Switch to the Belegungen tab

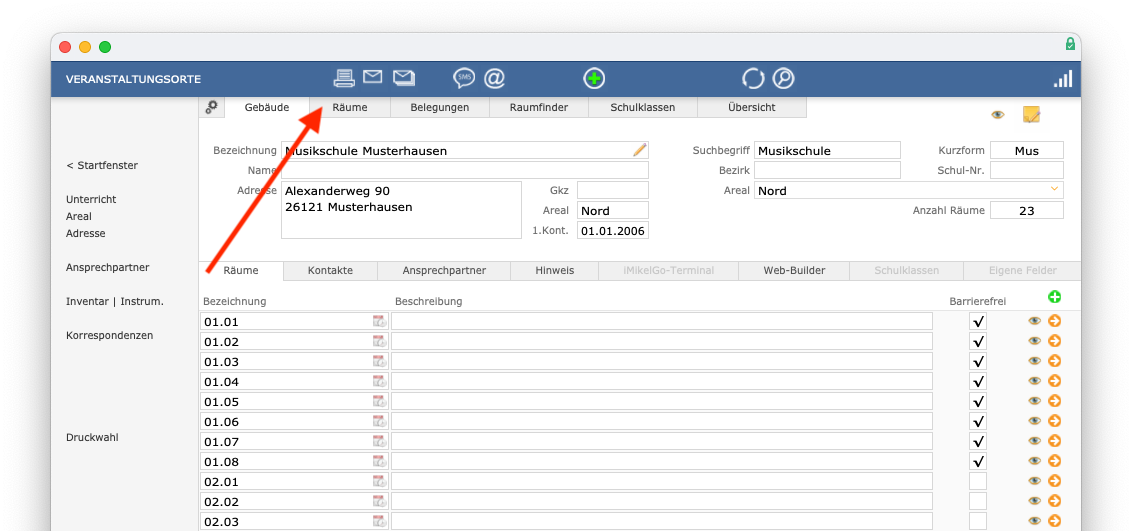(439, 107)
